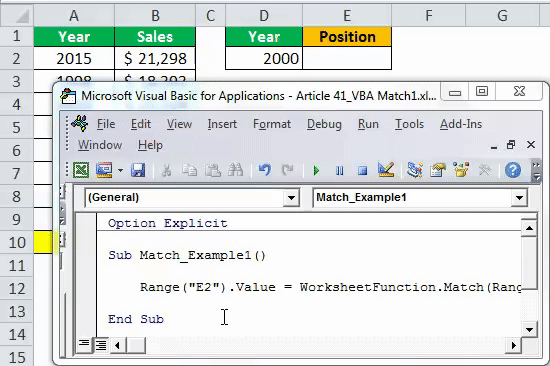Screen dimensions: 550x366
Task: Click the empty Position cell E2
Action: [x=347, y=59]
